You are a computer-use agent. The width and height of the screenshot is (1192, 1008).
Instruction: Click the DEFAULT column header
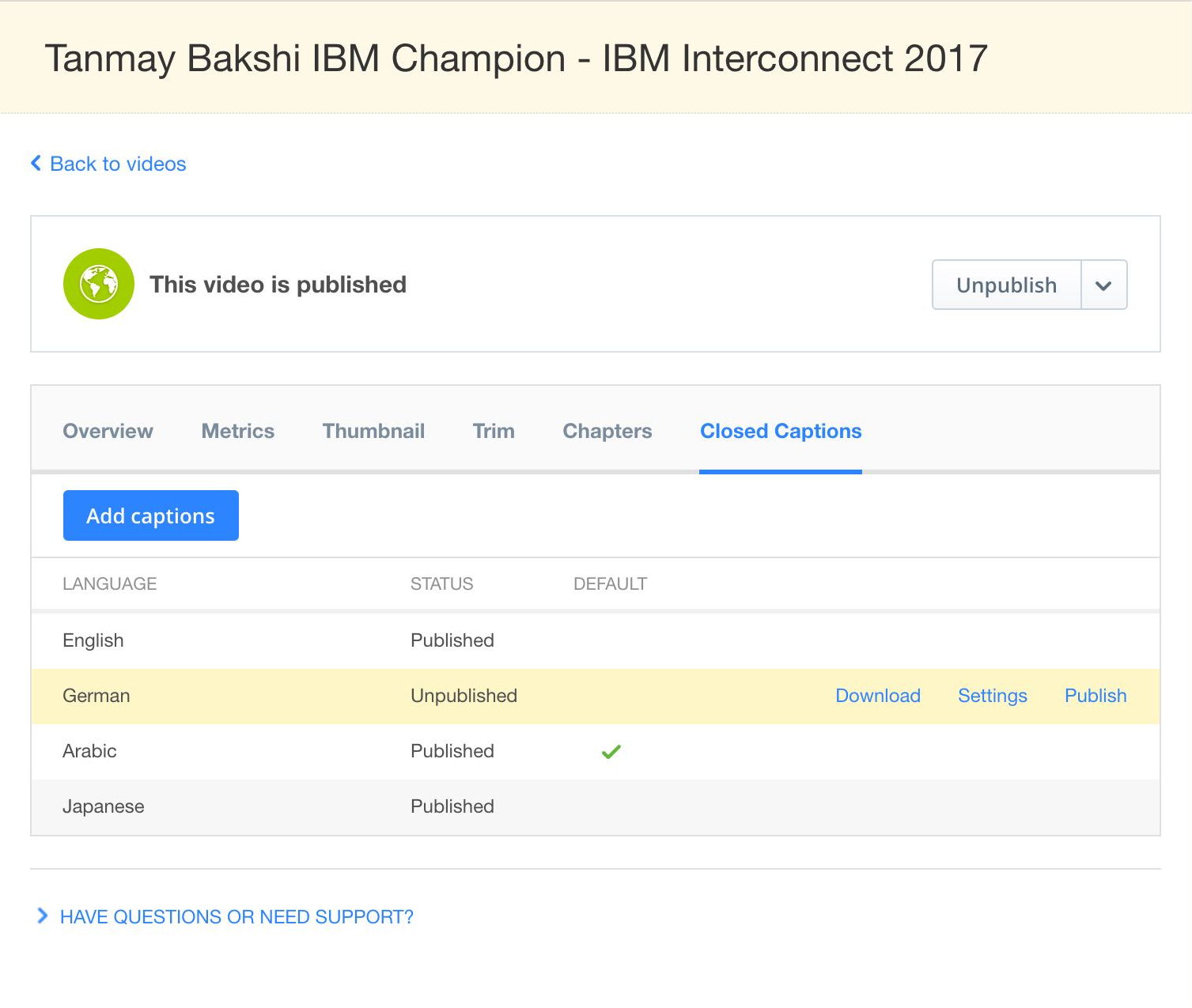point(610,583)
